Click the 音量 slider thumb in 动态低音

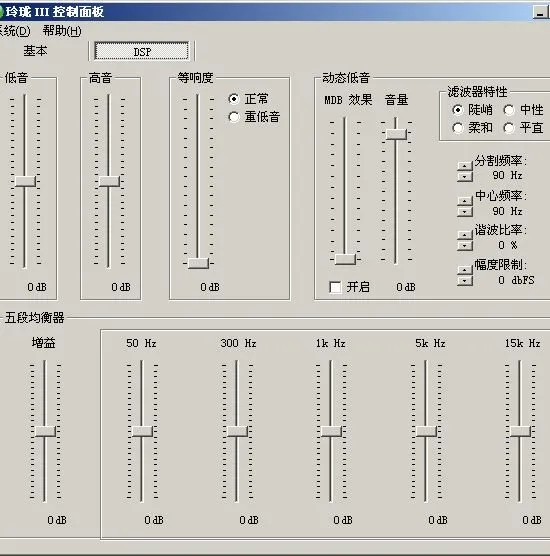tap(396, 134)
